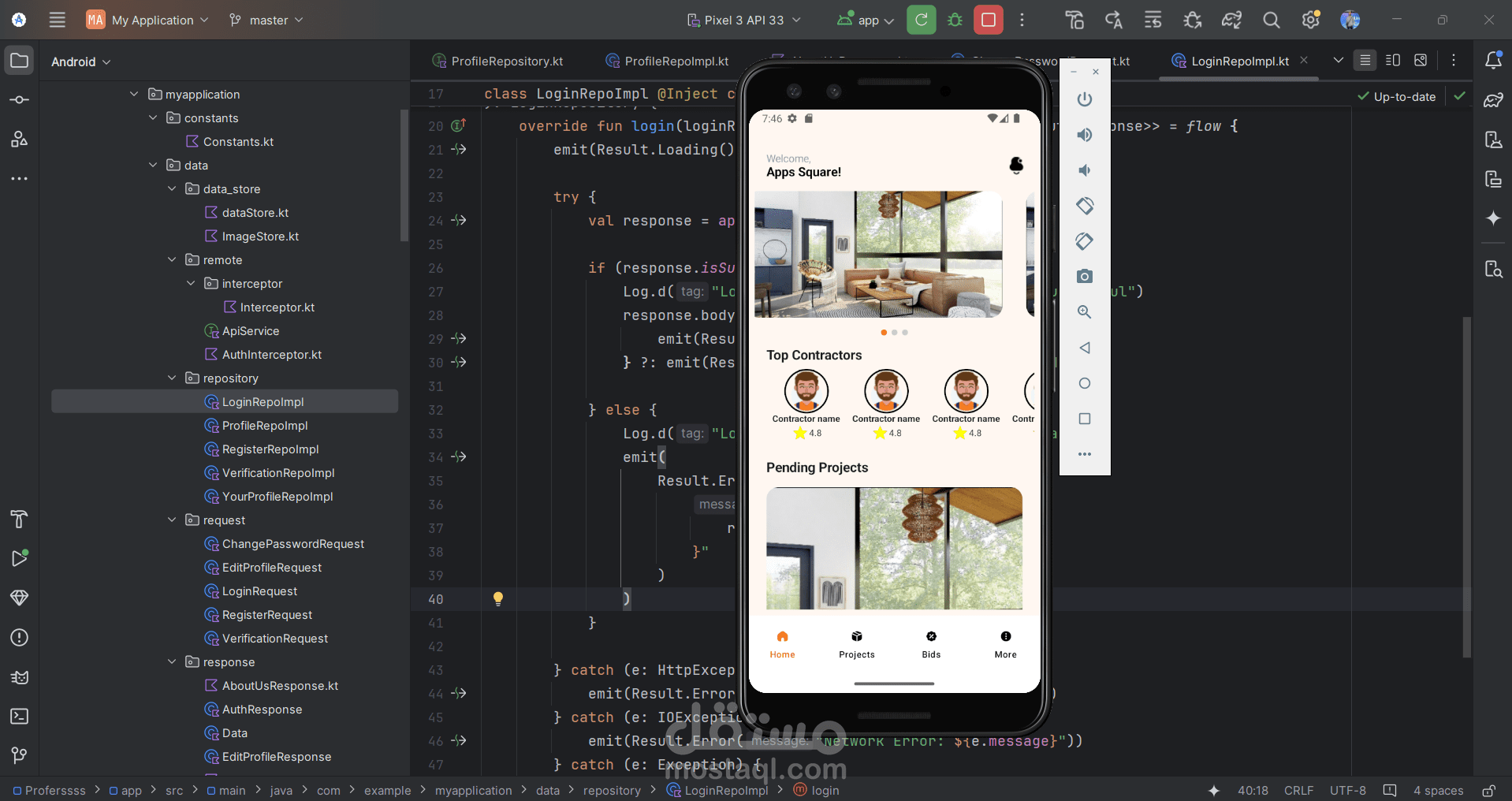Select the second carousel page indicator dot
The image size is (1512, 801).
tap(894, 332)
